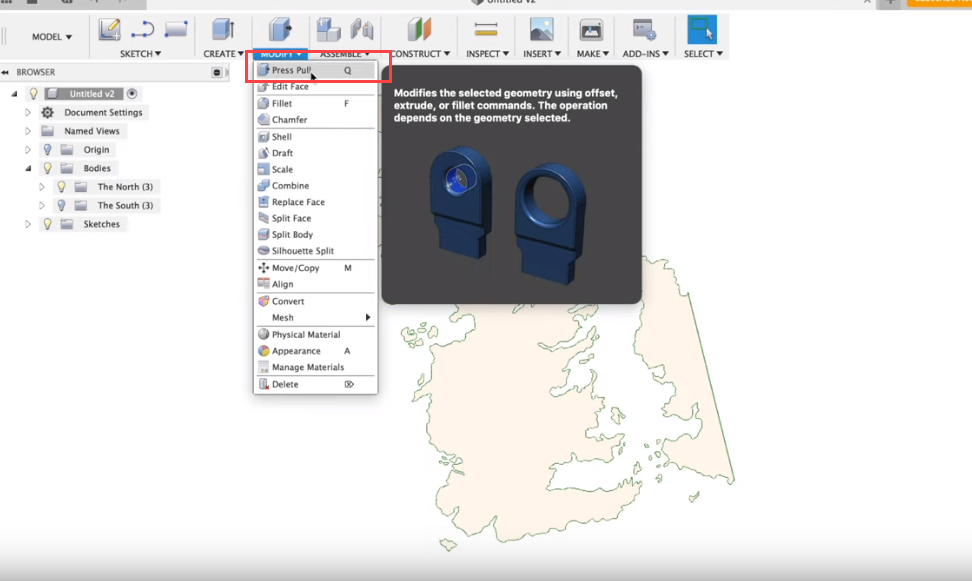
Task: Choose Press Pull from the menu
Action: click(315, 70)
